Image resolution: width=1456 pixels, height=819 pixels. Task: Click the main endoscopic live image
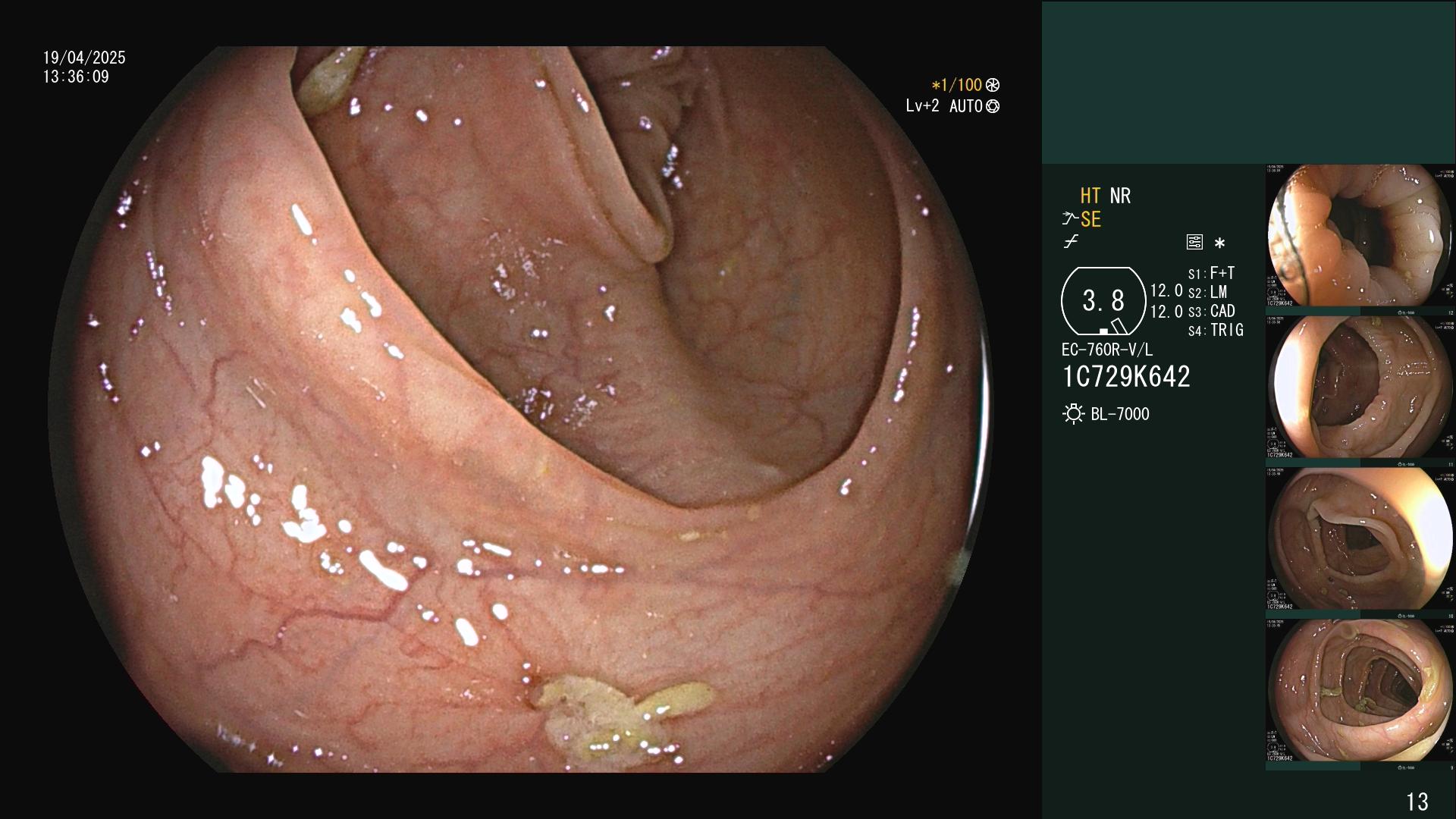click(519, 409)
